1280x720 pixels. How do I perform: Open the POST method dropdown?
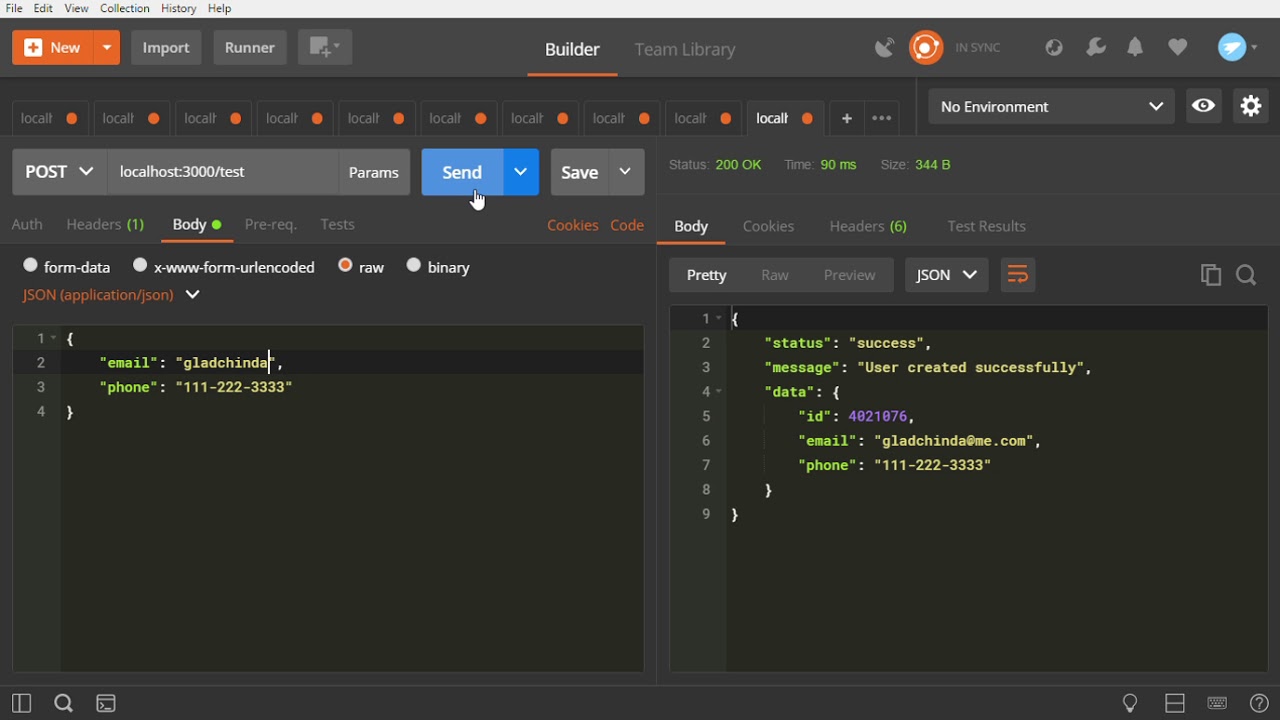pos(60,172)
